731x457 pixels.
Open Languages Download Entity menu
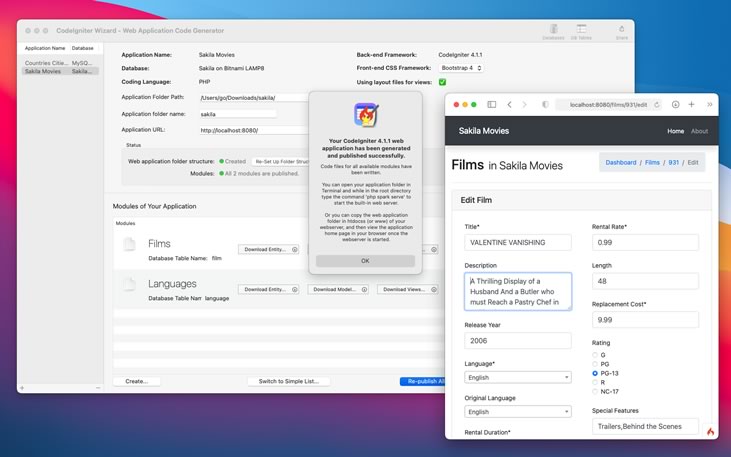(x=269, y=290)
